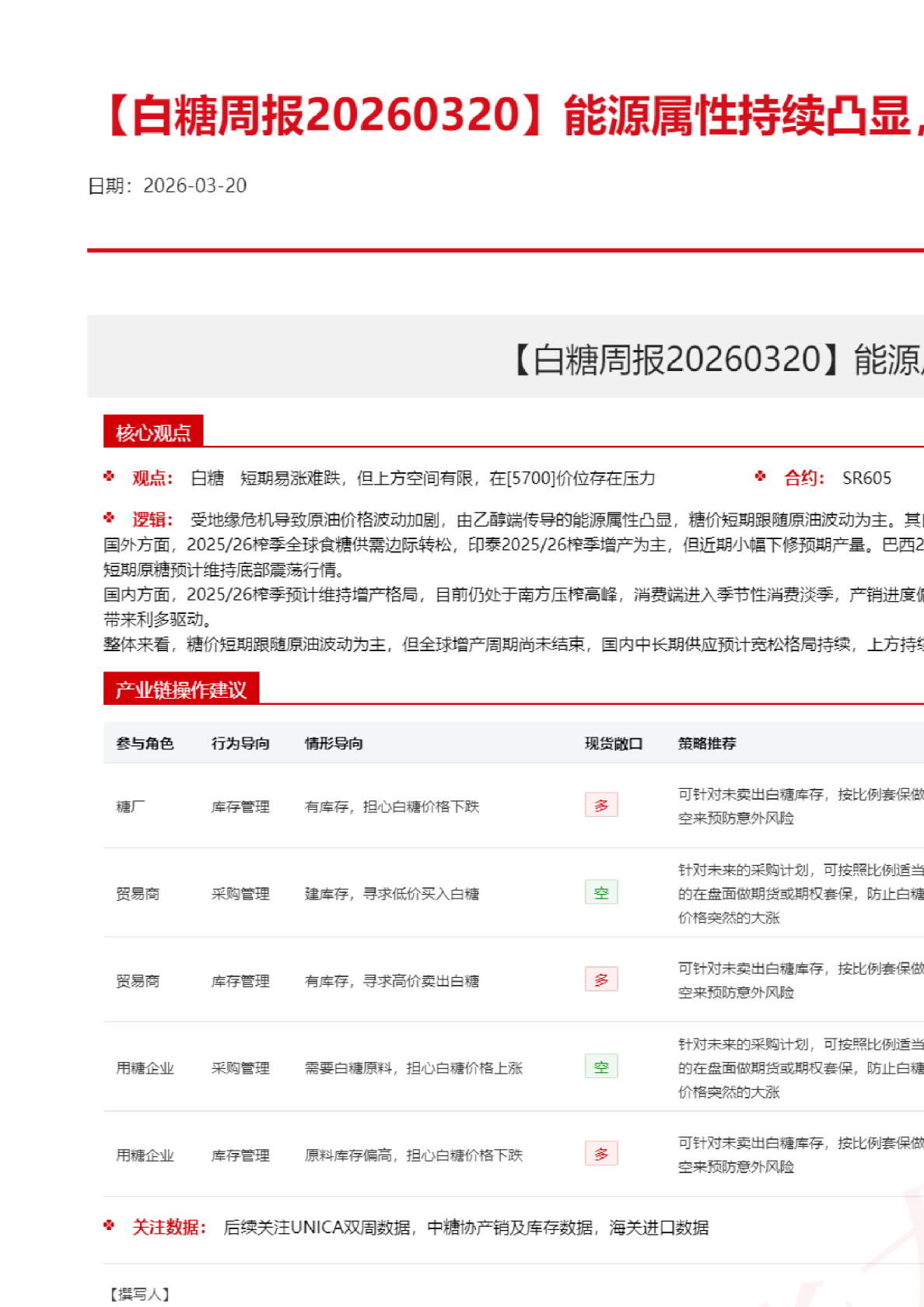This screenshot has width=924, height=1307.
Task: Click the 现货敞口 column header
Action: point(614,744)
